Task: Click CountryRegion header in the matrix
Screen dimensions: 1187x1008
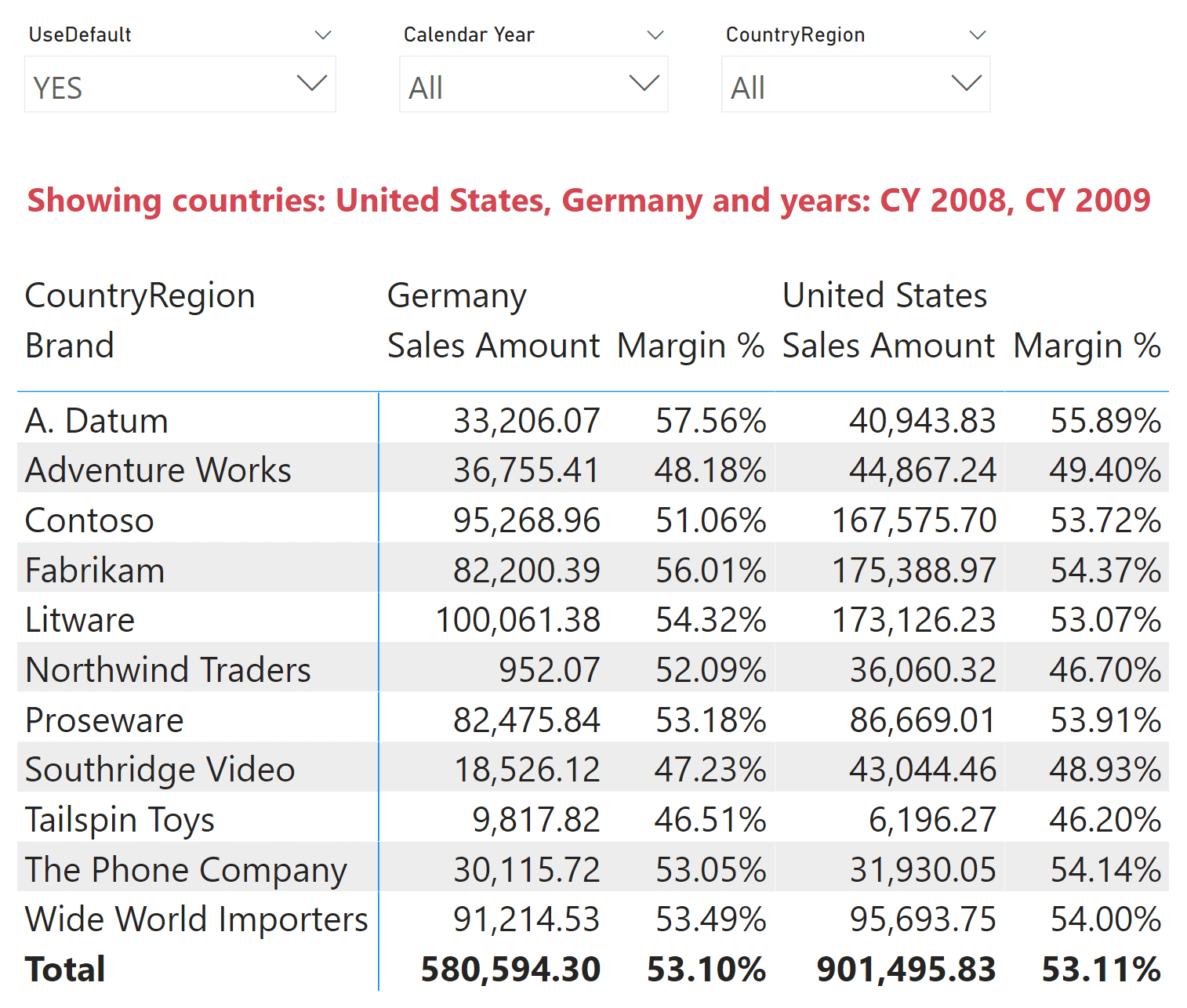Action: pyautogui.click(x=140, y=296)
